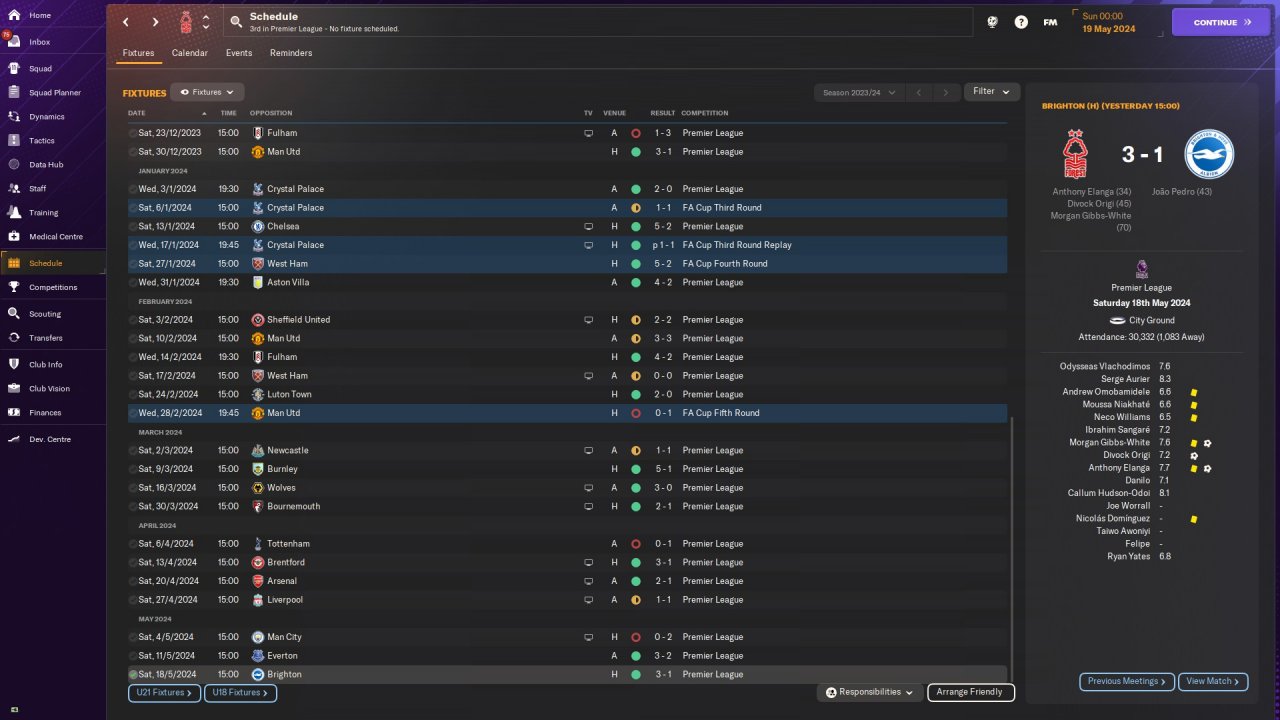Select the circle for Fulham 23/12/2023 row
The image size is (1280, 720).
click(x=133, y=133)
